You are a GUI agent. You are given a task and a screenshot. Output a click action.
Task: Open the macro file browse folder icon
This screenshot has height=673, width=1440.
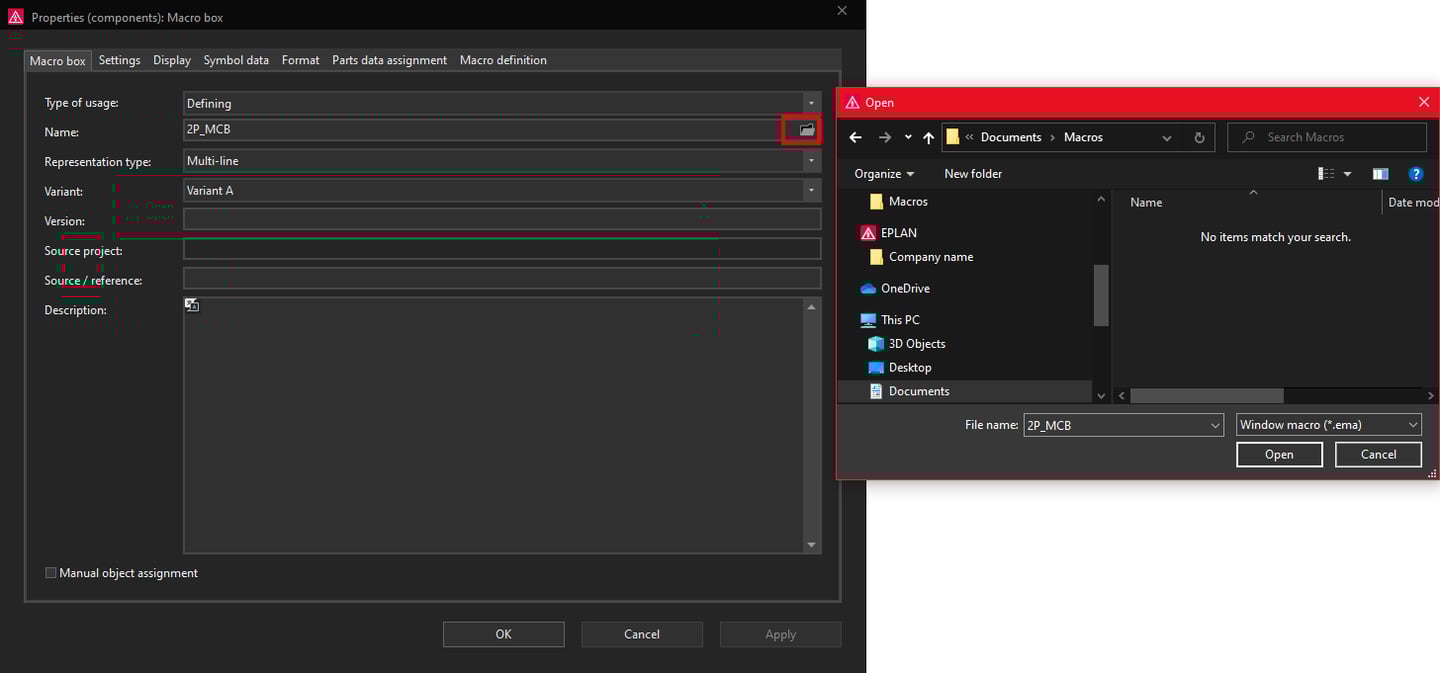pyautogui.click(x=806, y=130)
